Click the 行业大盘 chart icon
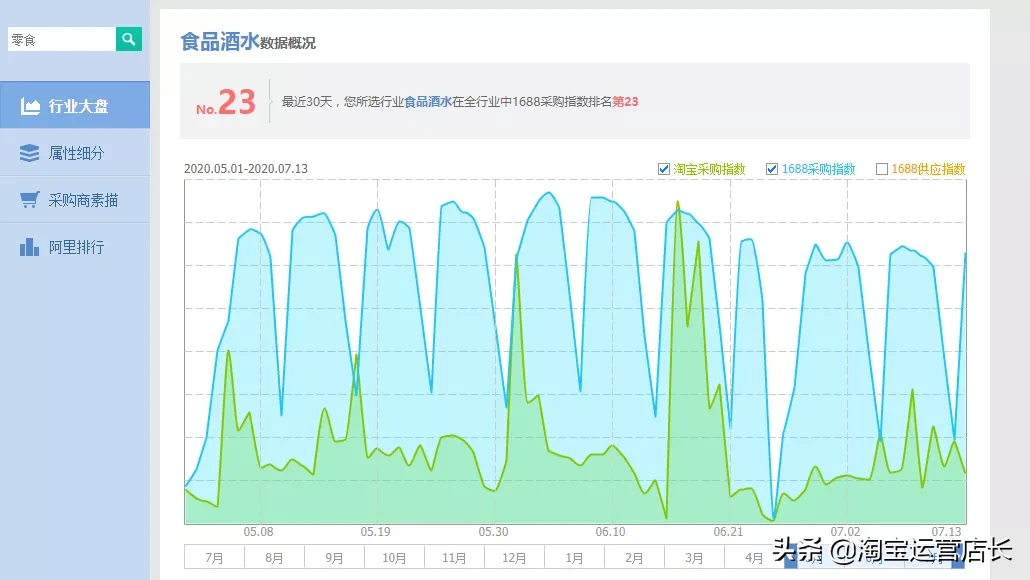 [x=30, y=106]
